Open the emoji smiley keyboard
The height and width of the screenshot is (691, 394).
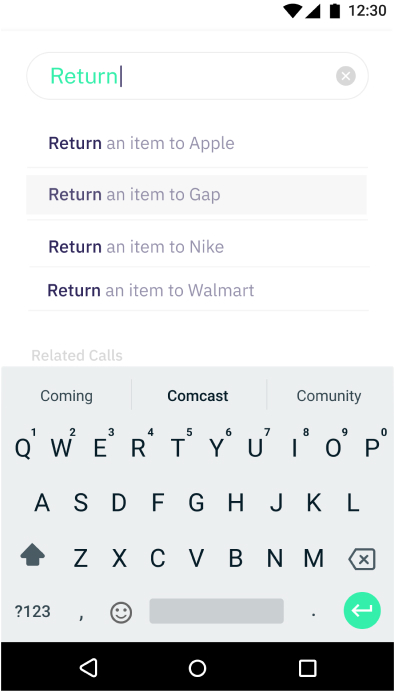coord(121,612)
